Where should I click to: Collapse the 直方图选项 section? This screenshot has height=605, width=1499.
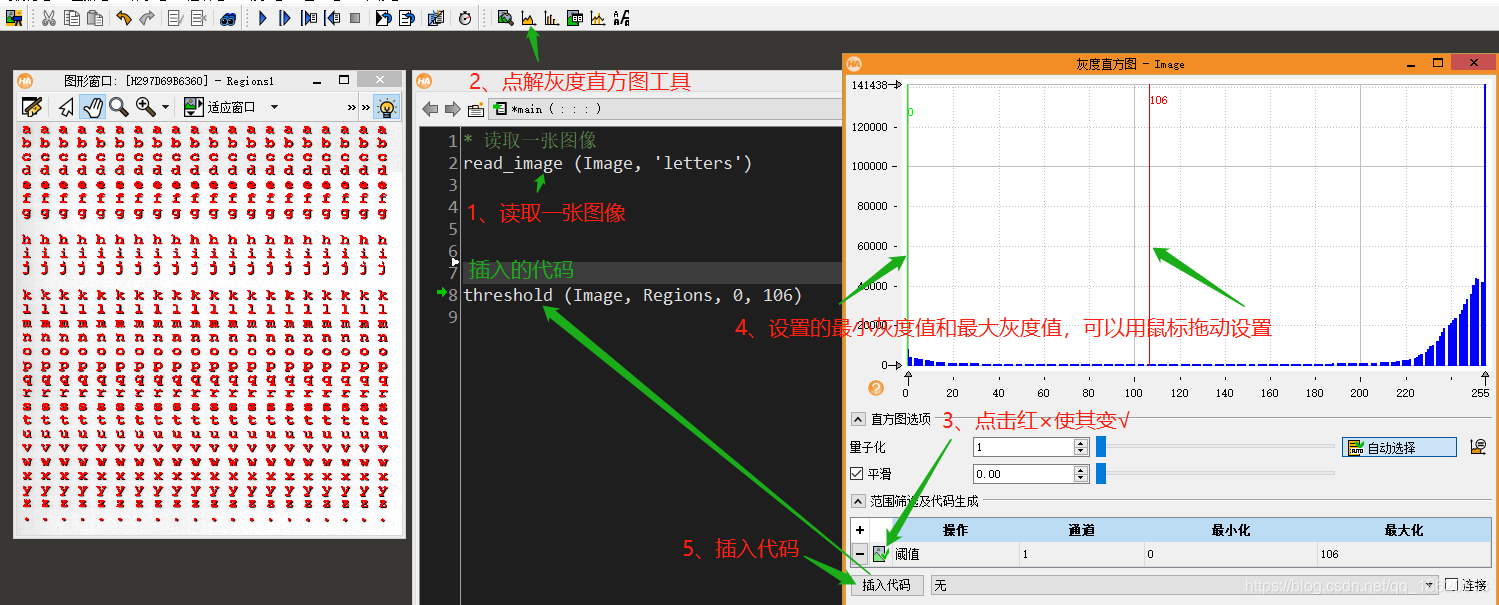click(858, 419)
